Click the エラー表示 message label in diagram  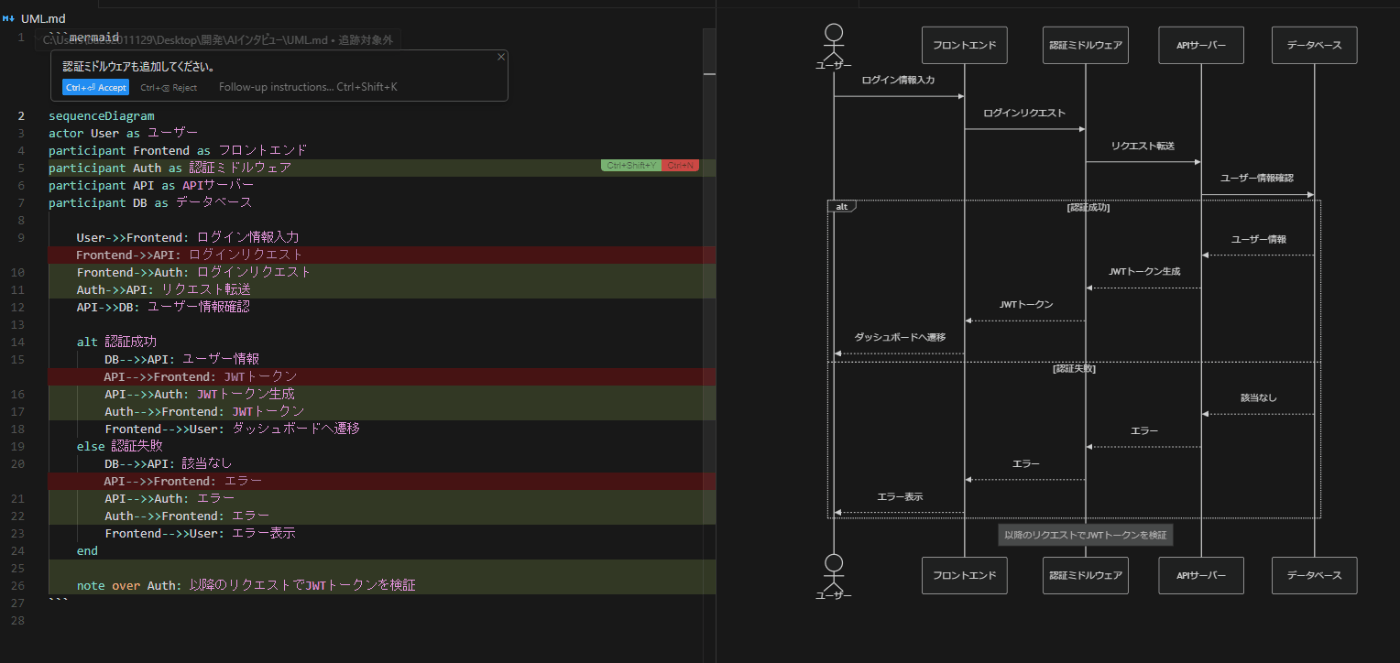(x=899, y=497)
